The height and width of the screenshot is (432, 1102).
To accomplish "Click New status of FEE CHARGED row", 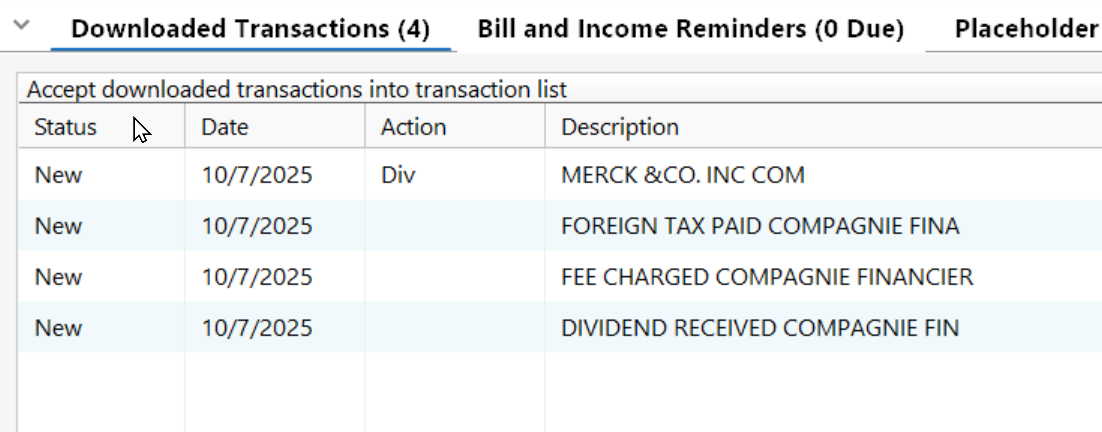I will (58, 277).
